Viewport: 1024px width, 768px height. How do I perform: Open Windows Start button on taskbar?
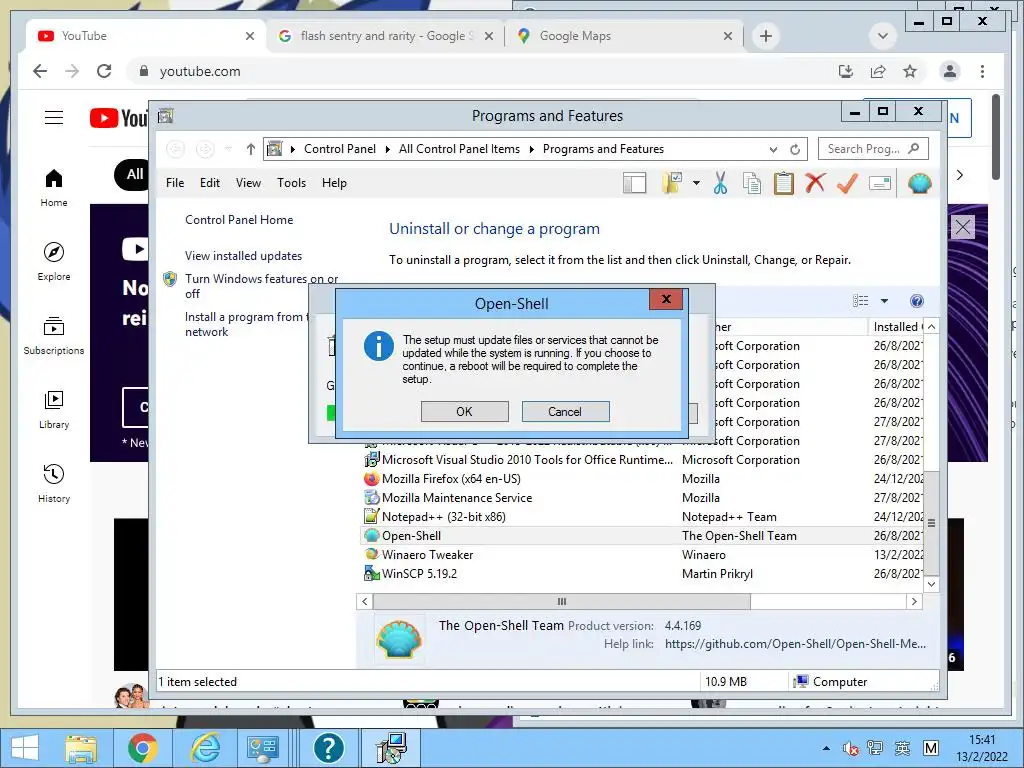point(25,748)
